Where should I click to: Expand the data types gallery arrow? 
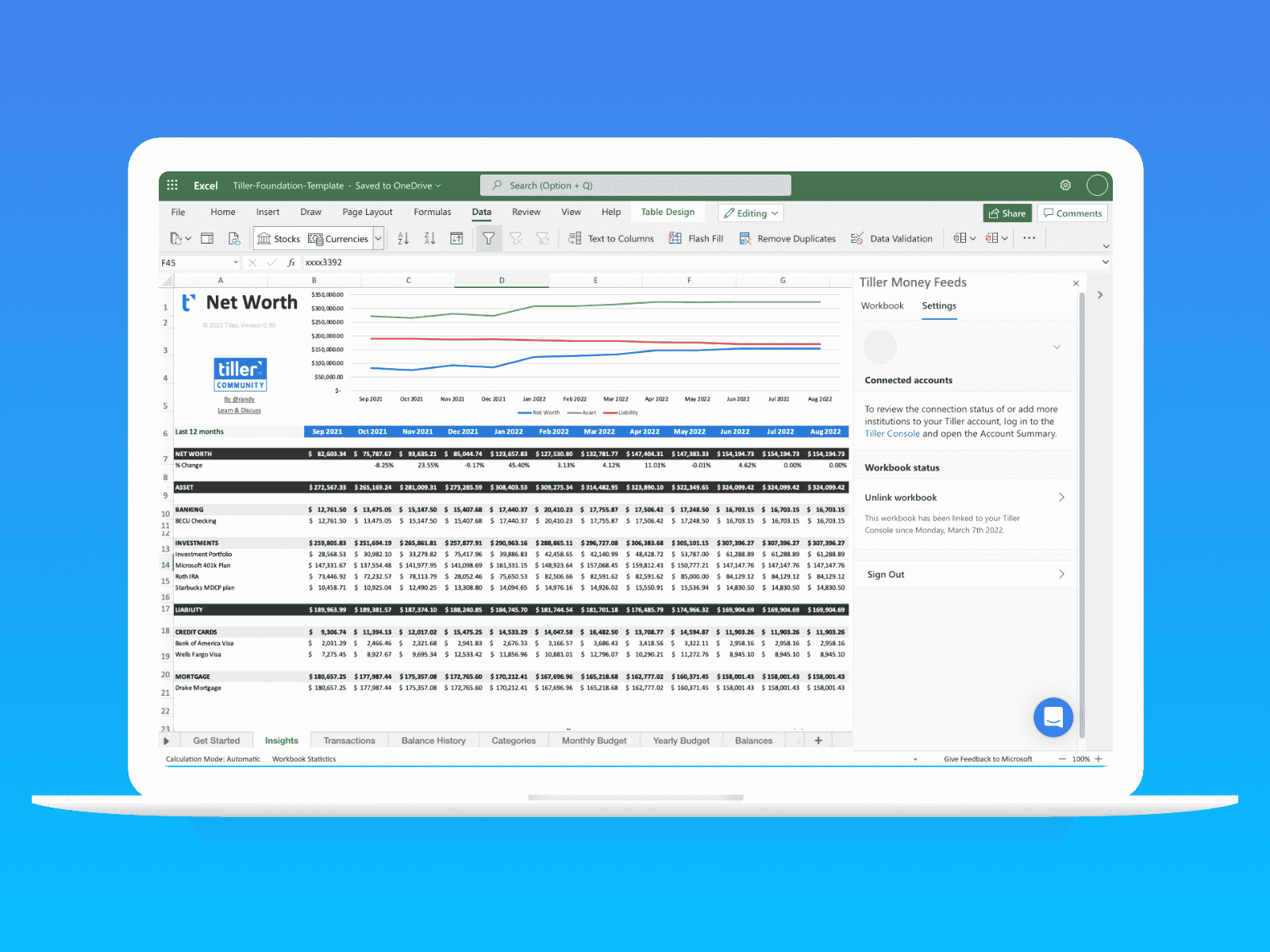(379, 238)
